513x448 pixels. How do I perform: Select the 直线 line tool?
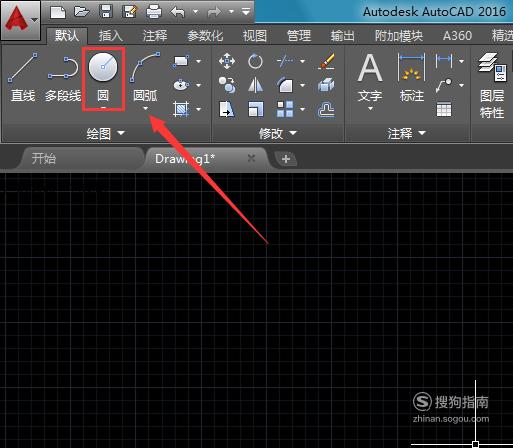23,77
